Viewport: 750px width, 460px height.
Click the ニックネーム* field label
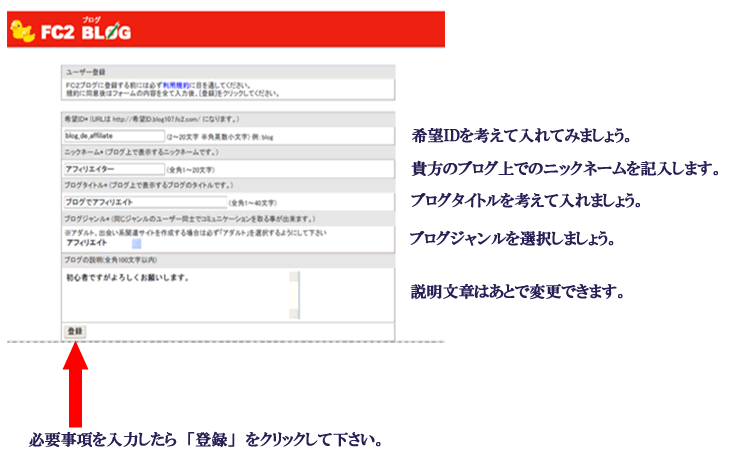141,152
